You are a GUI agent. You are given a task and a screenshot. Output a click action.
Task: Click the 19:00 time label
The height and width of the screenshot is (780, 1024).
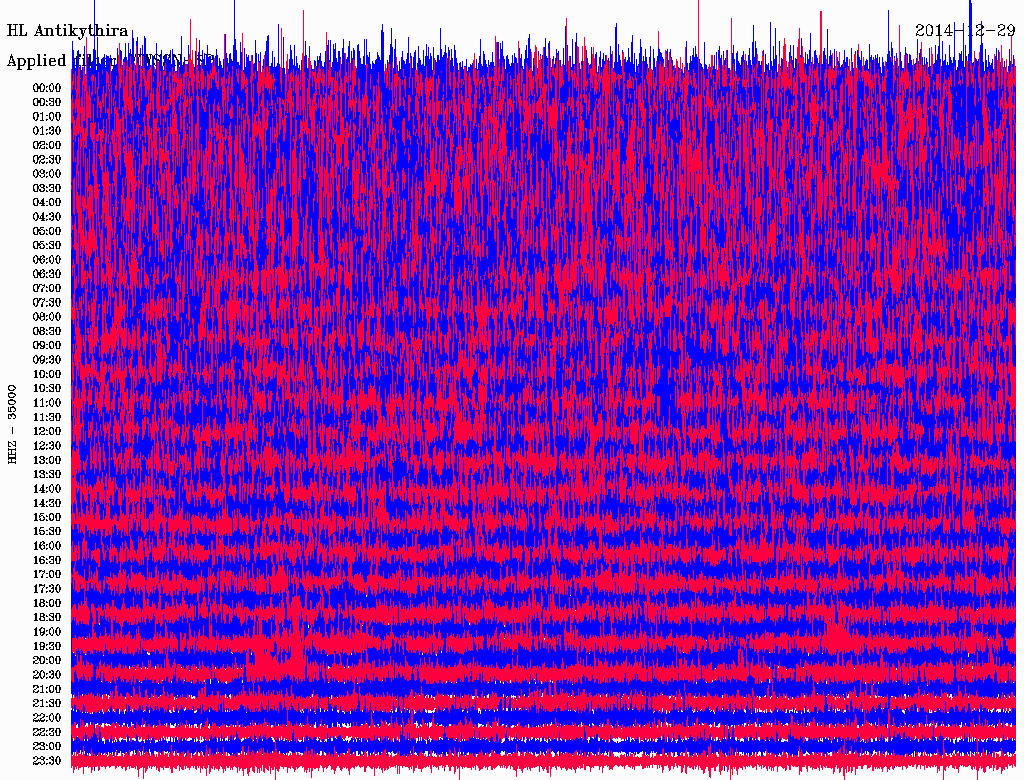pyautogui.click(x=47, y=632)
